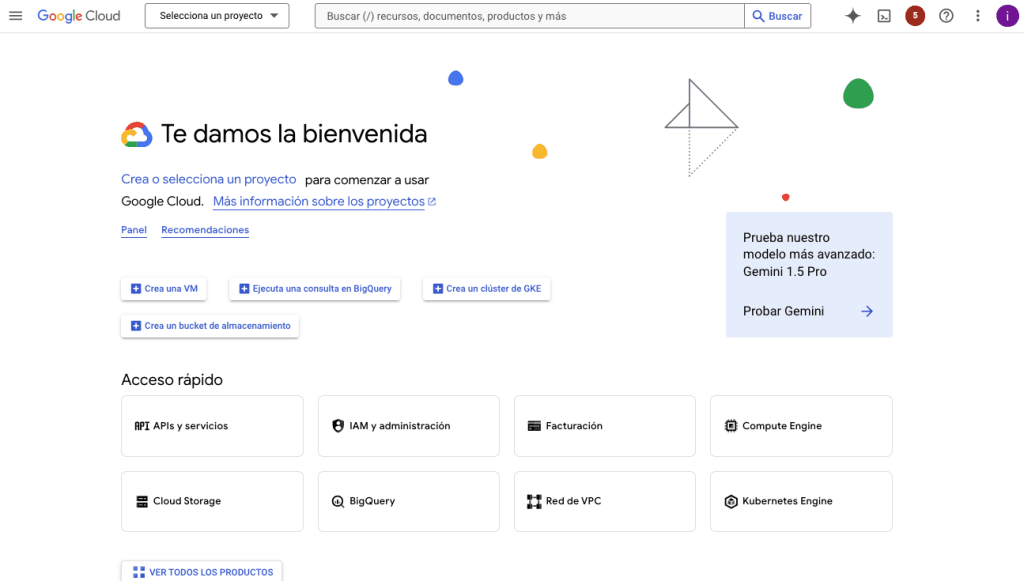
Task: Click the Crea una VM button label
Action: pos(171,289)
